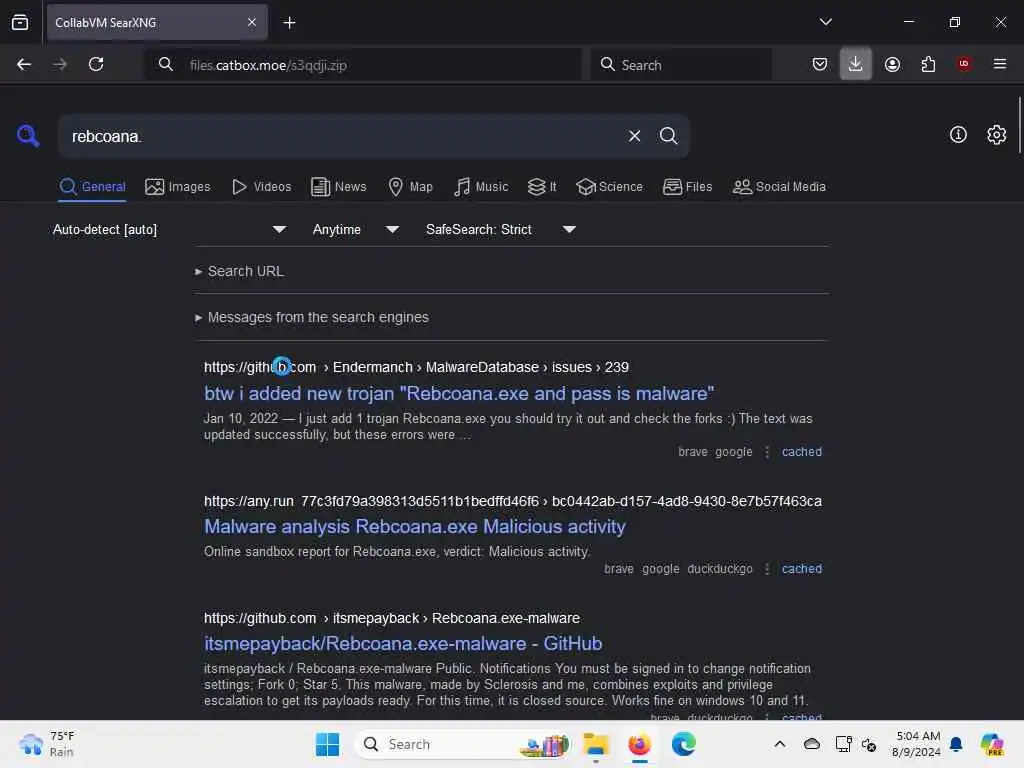The height and width of the screenshot is (768, 1024).
Task: Open Microsoft Edge from taskbar
Action: 683,744
